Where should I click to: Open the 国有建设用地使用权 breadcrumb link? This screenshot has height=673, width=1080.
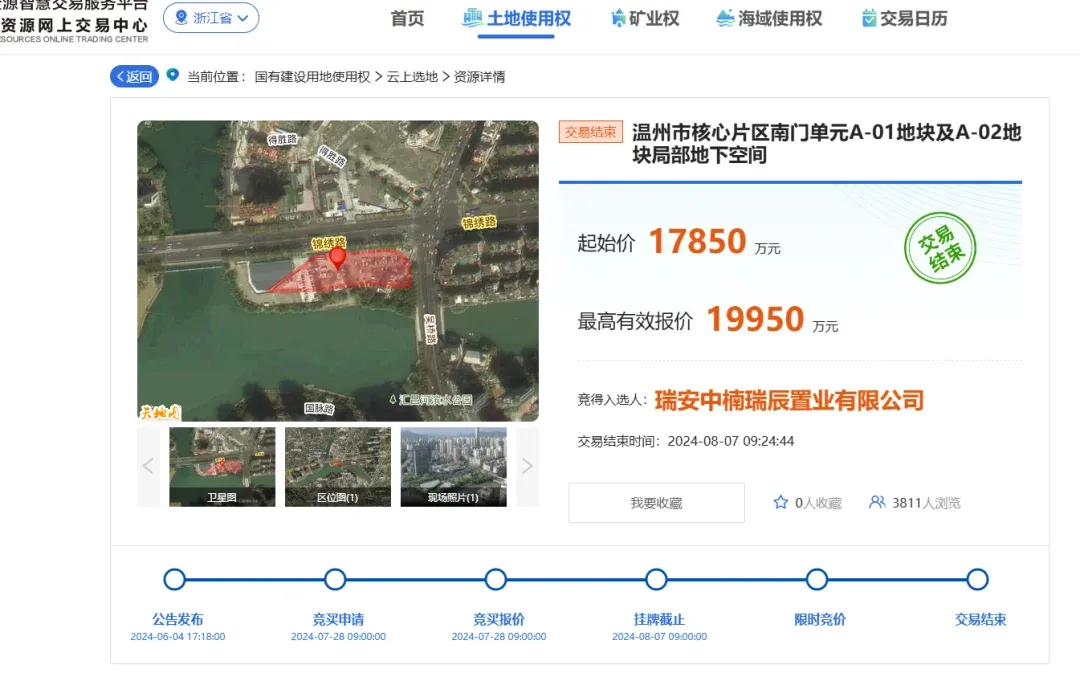[312, 76]
